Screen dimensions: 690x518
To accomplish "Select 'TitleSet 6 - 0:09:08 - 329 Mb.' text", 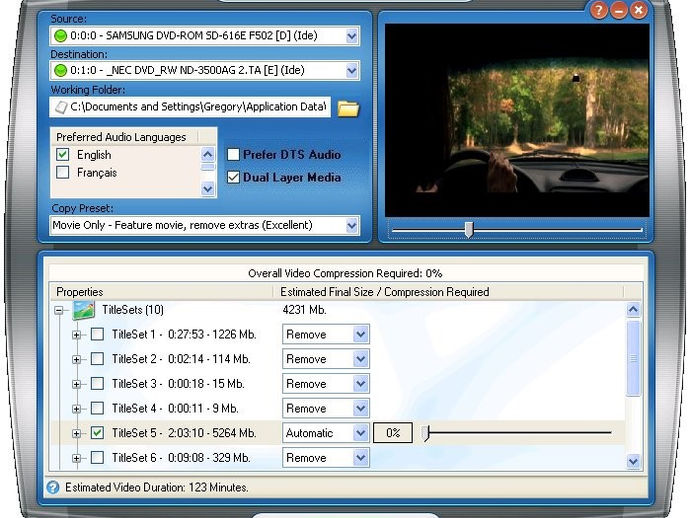I will coord(181,458).
